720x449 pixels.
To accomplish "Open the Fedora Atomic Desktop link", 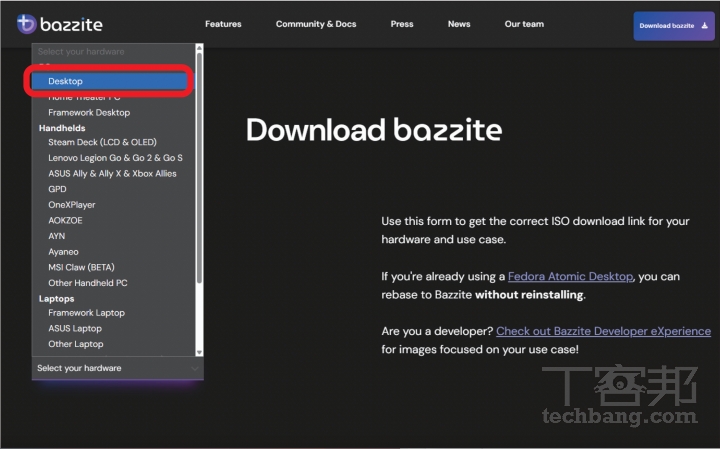I will tap(570, 276).
